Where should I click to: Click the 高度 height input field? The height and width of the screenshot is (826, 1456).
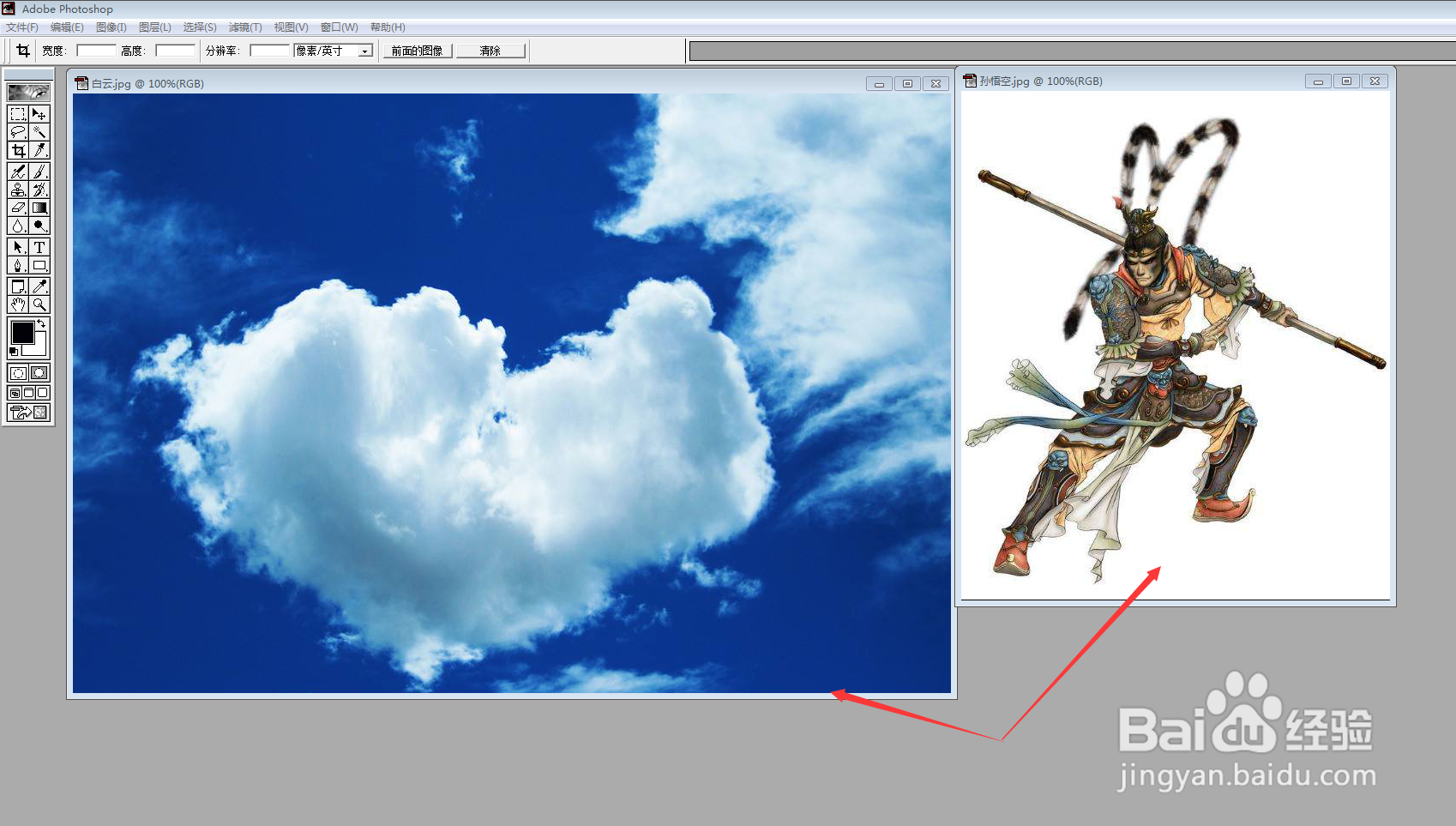[x=175, y=51]
